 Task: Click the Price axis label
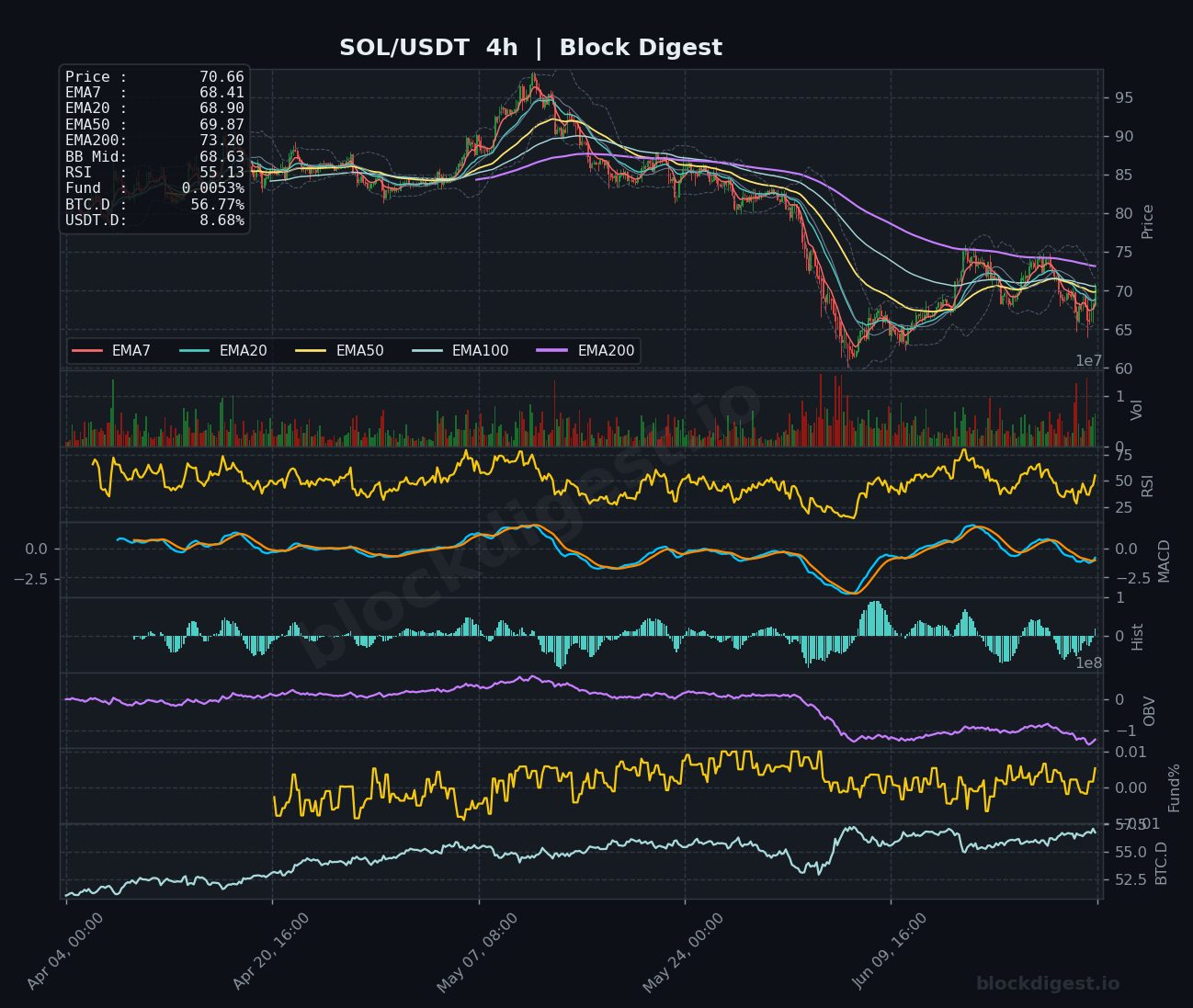click(x=1147, y=221)
